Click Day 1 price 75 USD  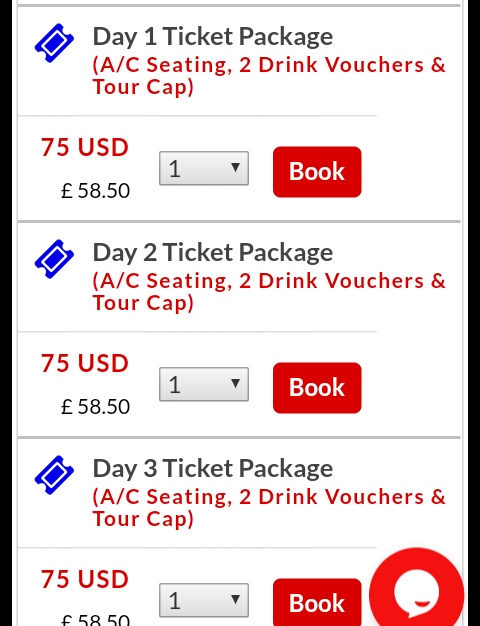[85, 147]
